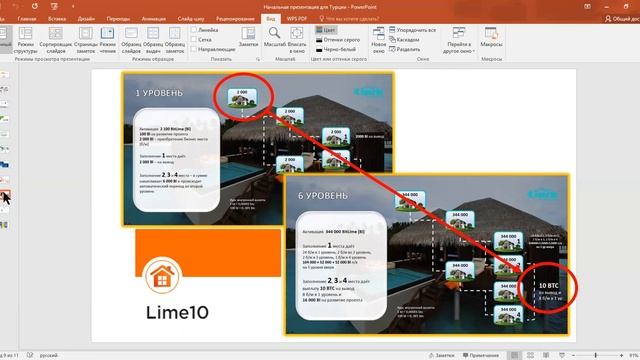Toggle Notes (Заметки) in status bar

coord(441,356)
